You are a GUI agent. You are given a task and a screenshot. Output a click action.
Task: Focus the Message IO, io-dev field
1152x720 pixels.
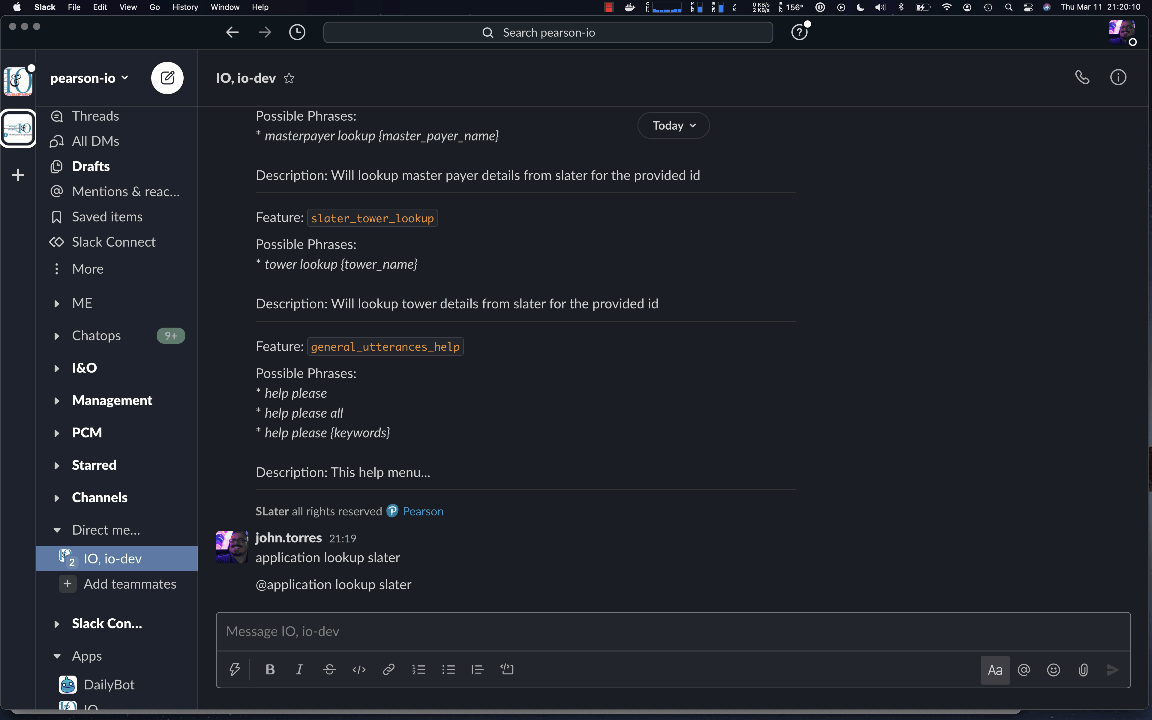[x=673, y=631]
